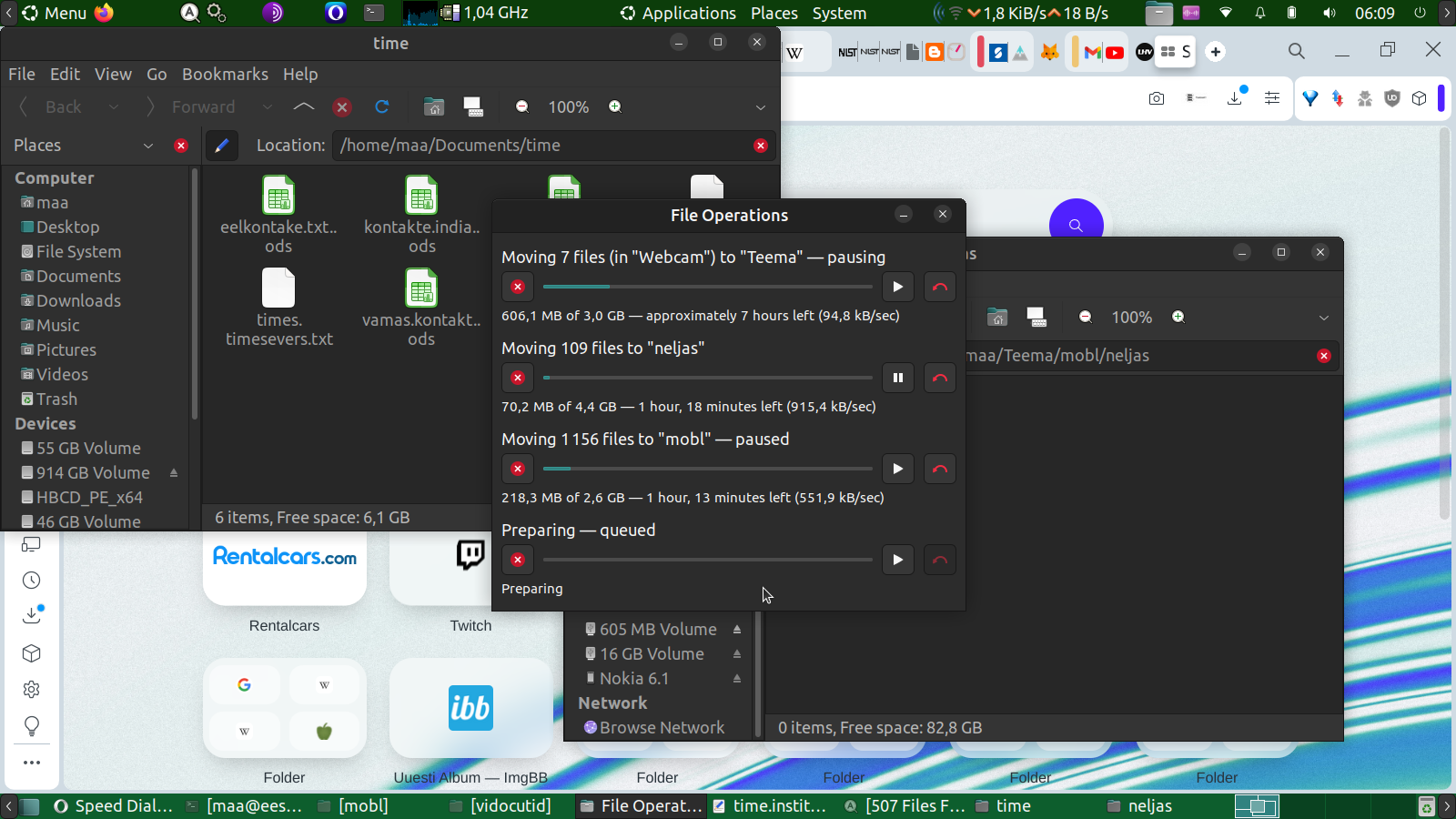Open the Rentalcars speed dial tile
Viewport: 1456px width, 819px height.
pyautogui.click(x=285, y=569)
